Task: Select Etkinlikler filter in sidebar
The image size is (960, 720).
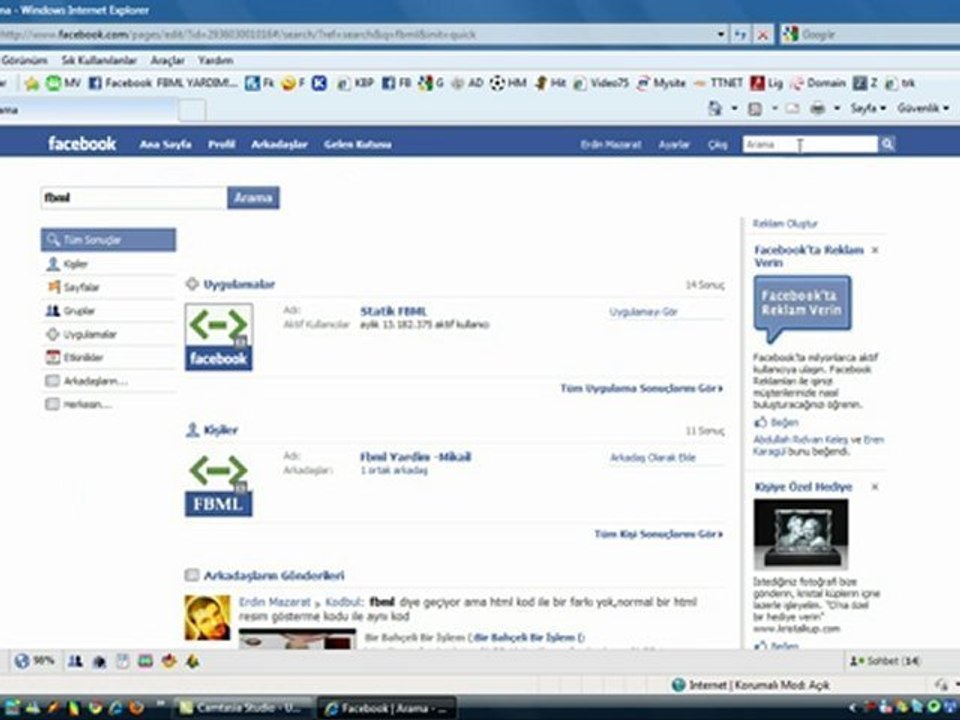Action: tap(108, 358)
